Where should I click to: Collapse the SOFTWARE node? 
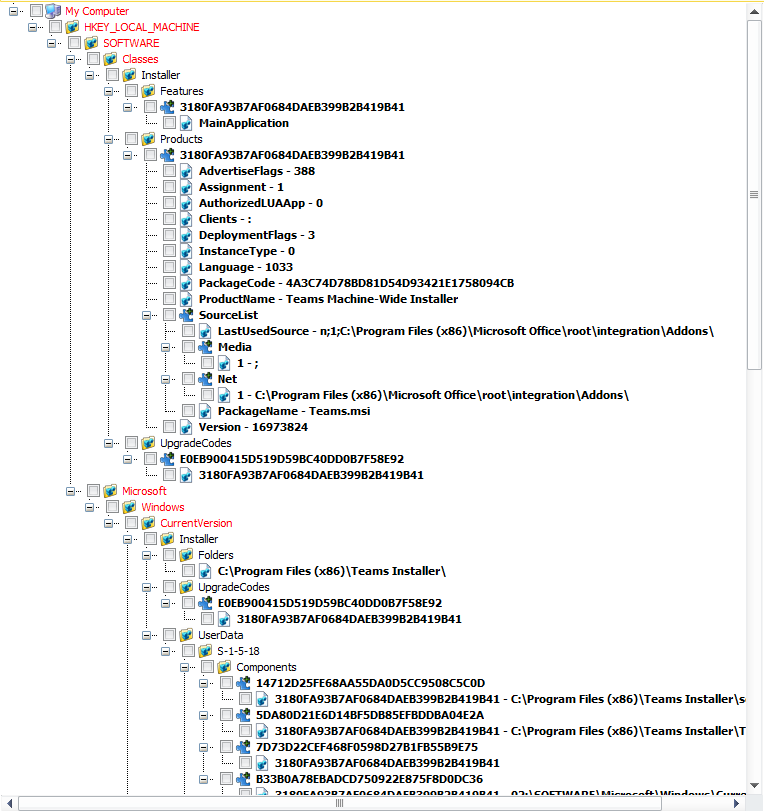pyautogui.click(x=51, y=43)
